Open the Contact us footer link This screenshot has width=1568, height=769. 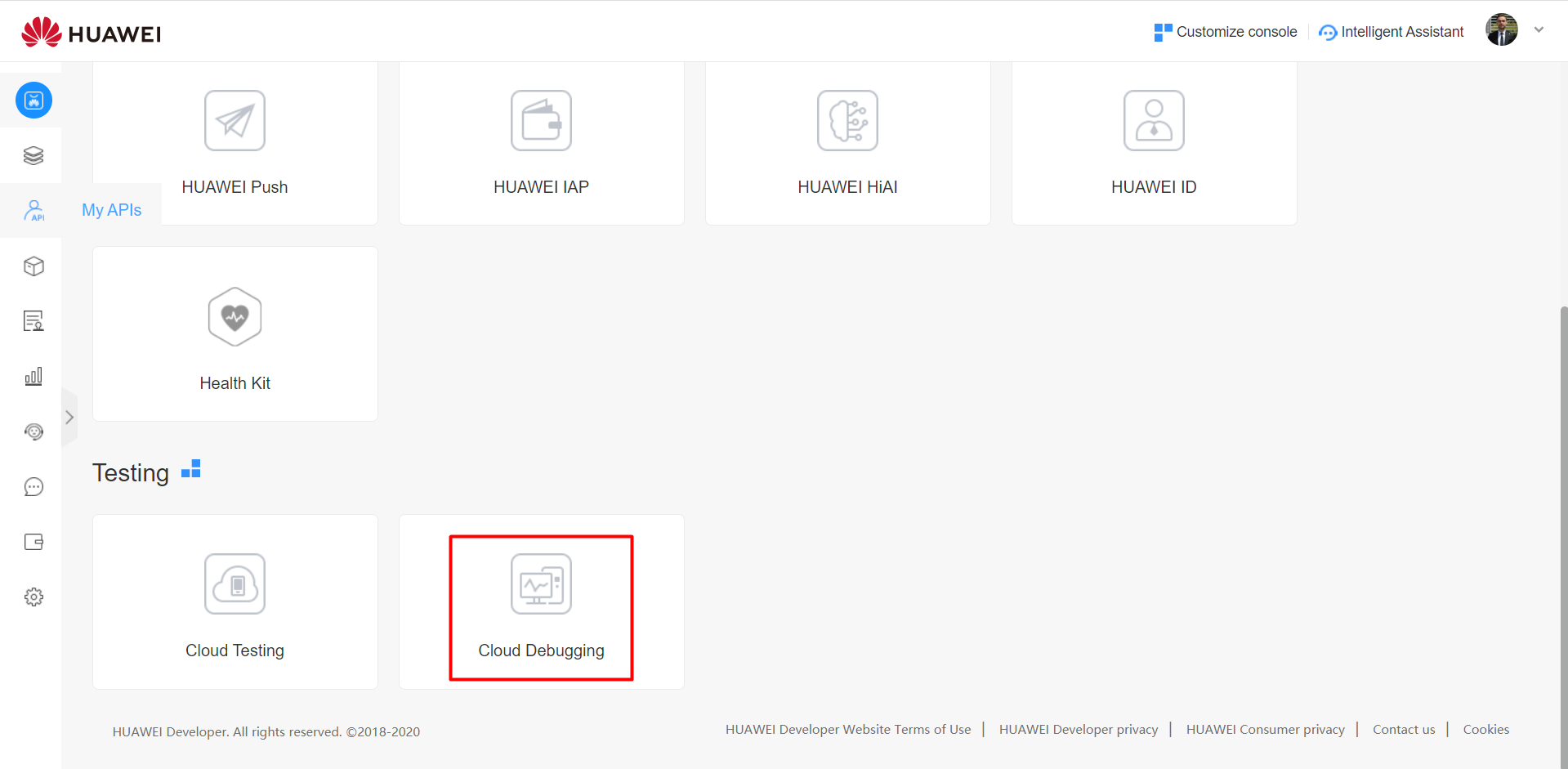click(x=1404, y=729)
